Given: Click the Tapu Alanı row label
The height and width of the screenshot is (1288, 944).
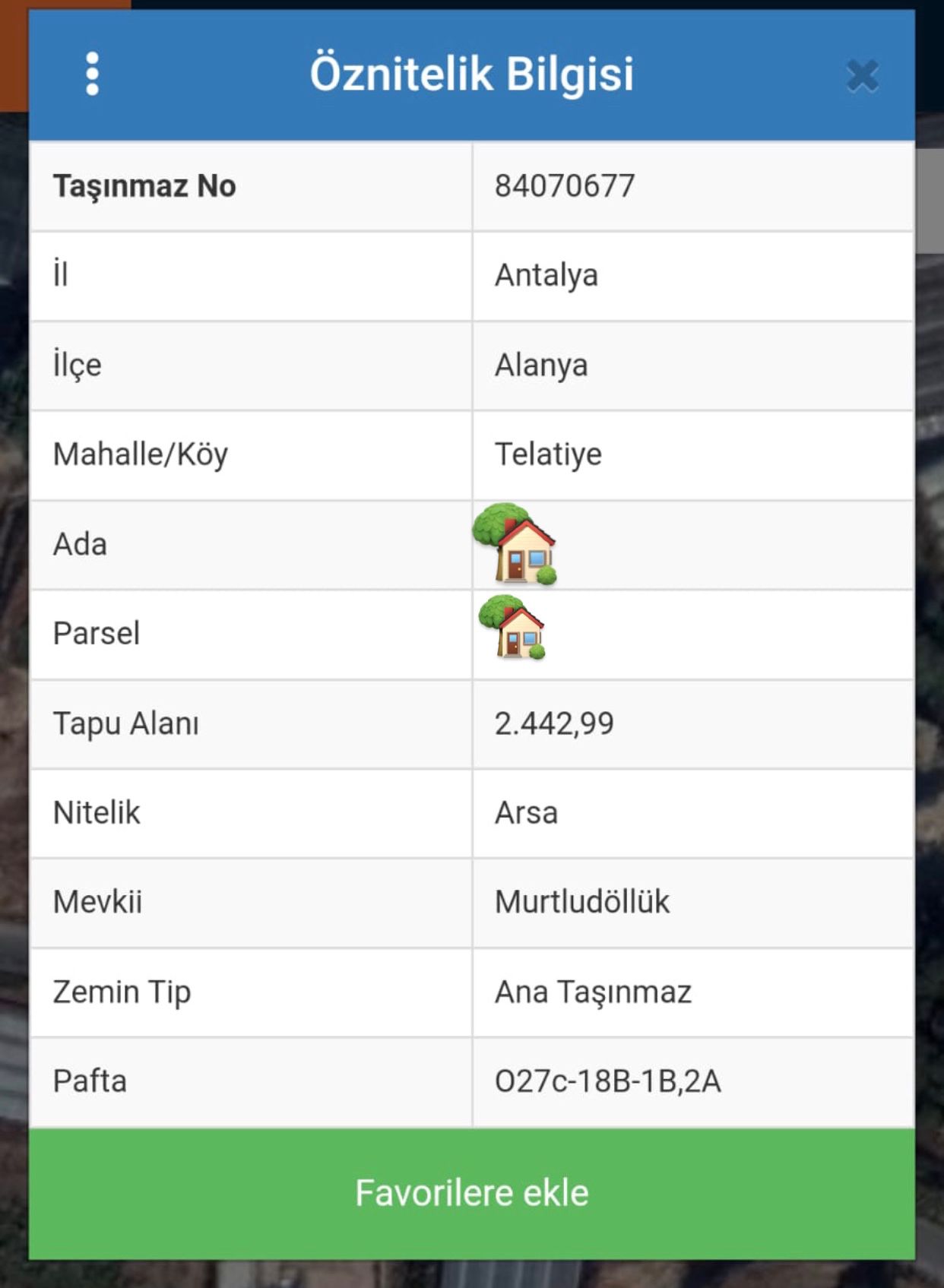Looking at the screenshot, I should [126, 723].
